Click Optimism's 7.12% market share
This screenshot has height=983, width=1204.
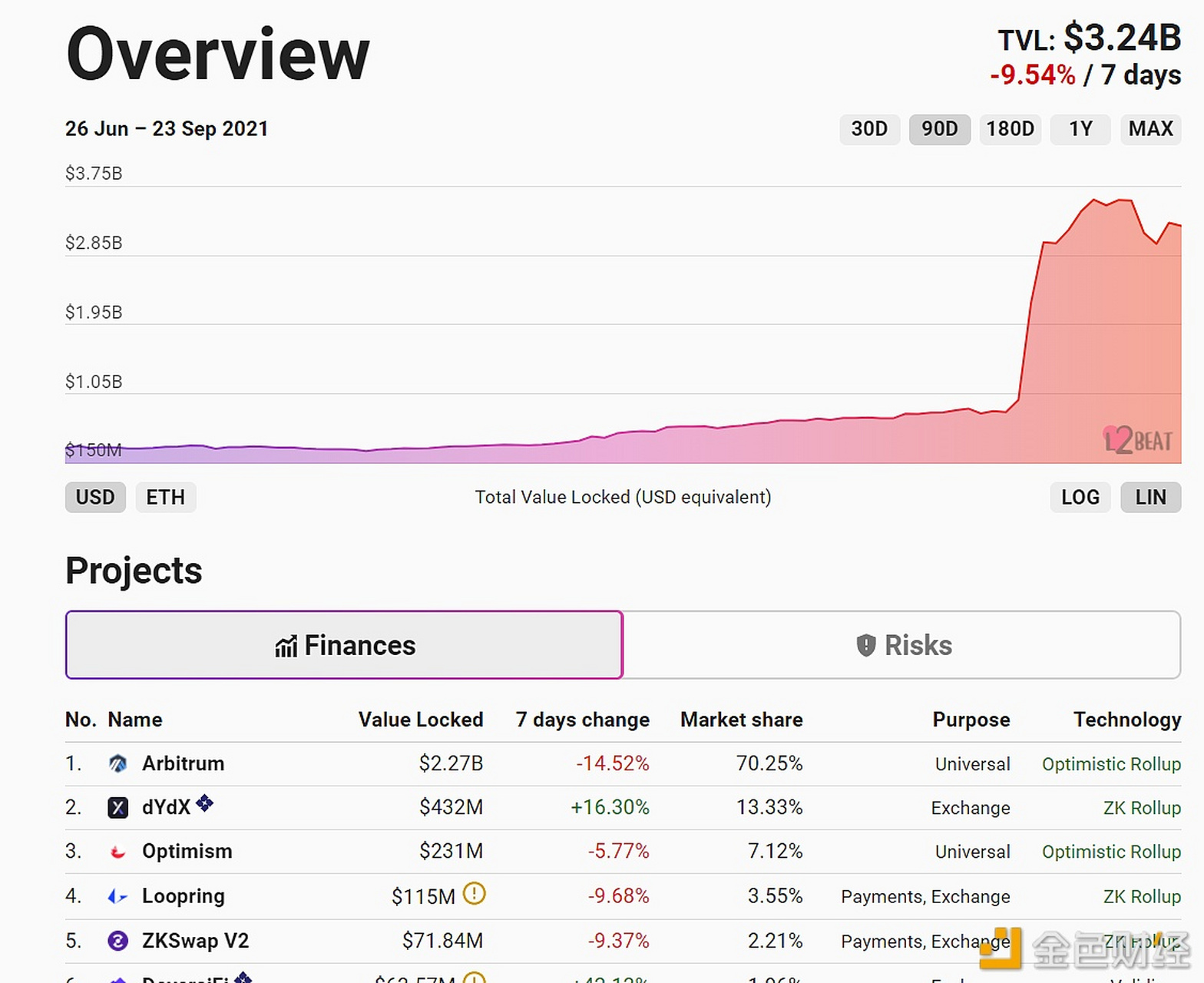pos(775,852)
